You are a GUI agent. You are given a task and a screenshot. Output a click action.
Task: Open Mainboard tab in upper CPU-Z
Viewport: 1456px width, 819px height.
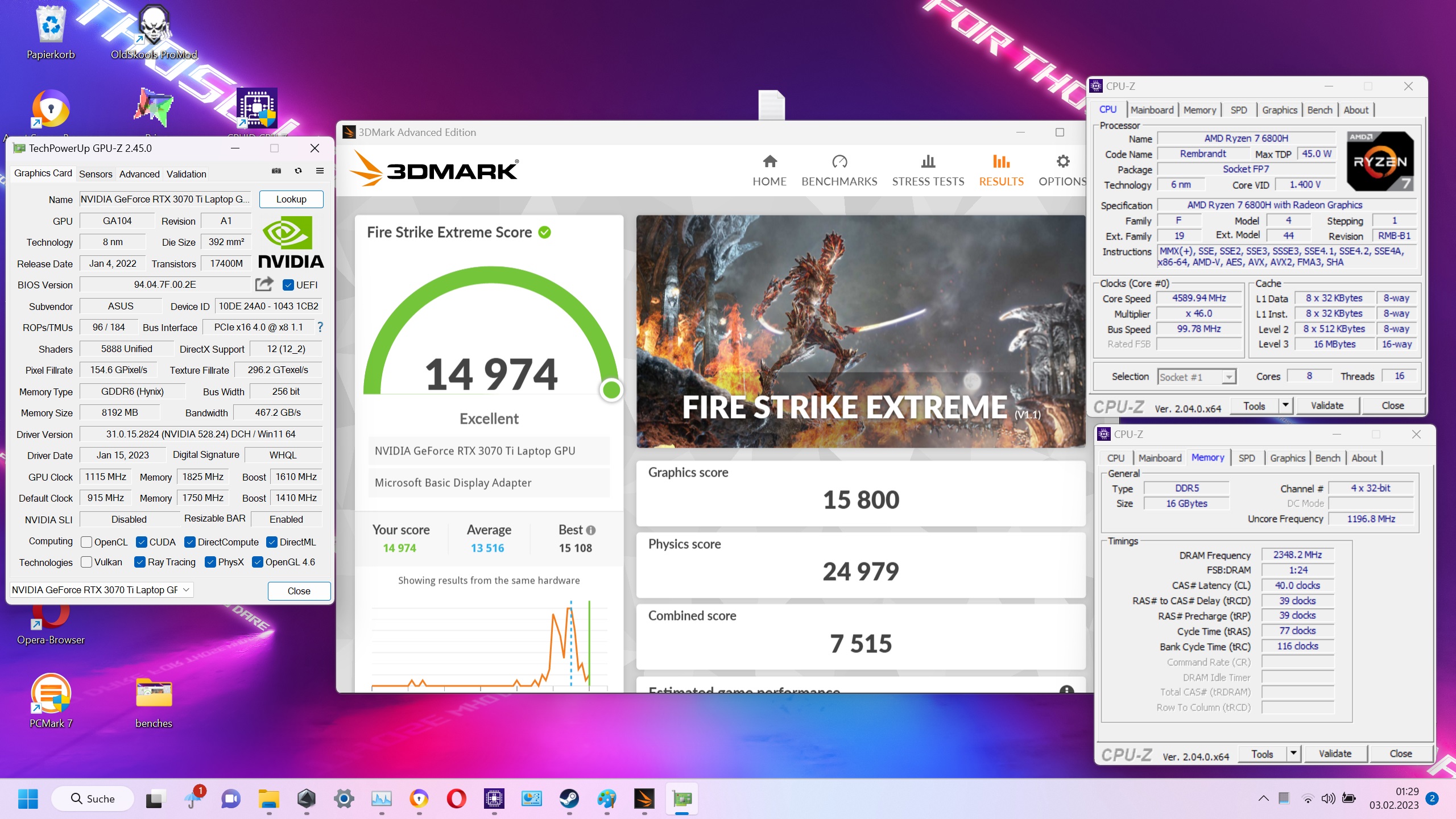(x=1152, y=110)
